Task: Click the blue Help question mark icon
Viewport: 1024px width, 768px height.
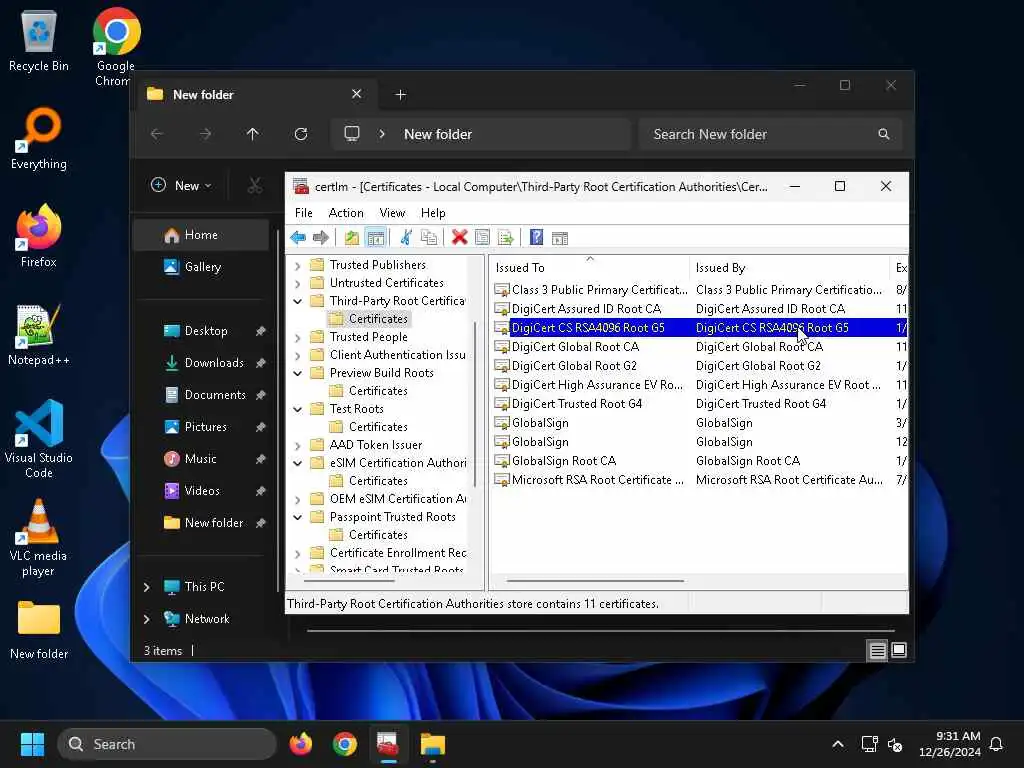Action: click(x=536, y=238)
